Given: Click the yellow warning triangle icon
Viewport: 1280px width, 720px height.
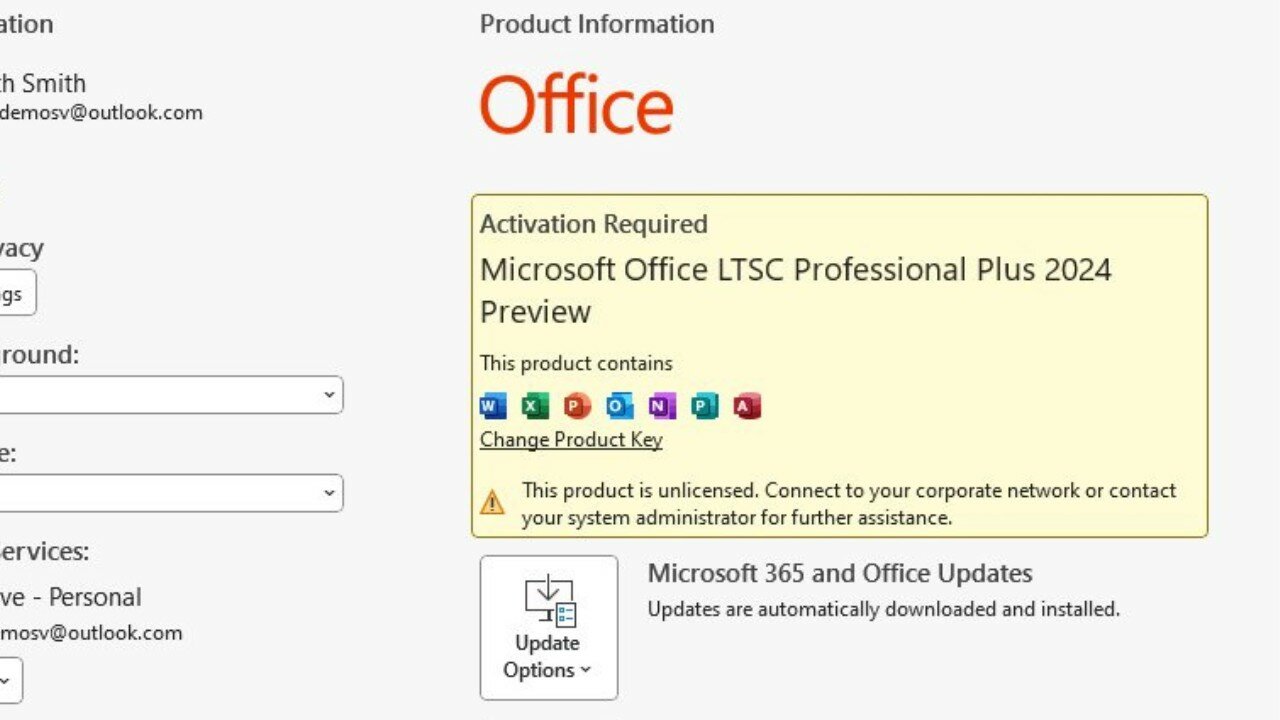Looking at the screenshot, I should click(x=492, y=502).
